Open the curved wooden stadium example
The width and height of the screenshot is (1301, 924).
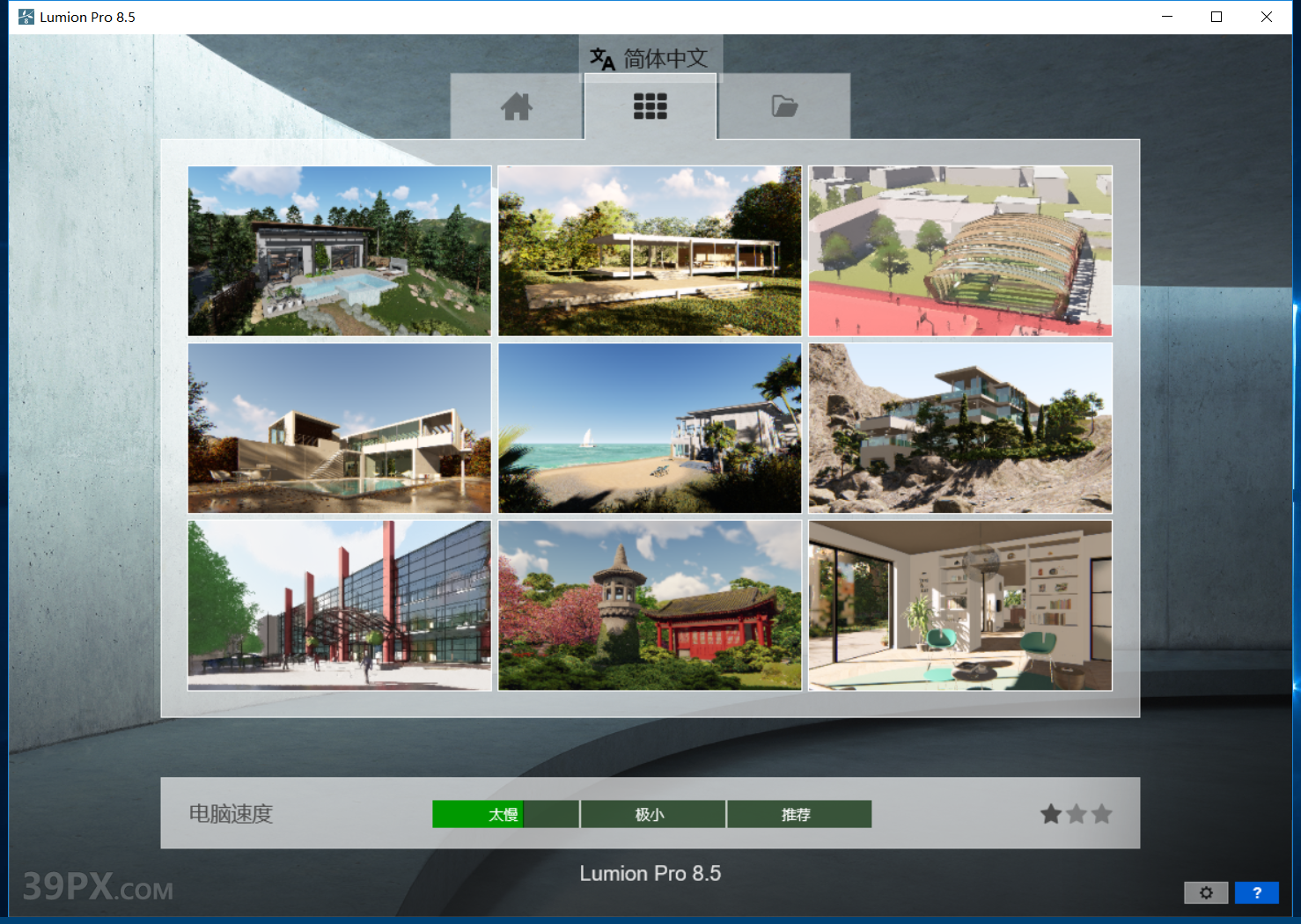tap(960, 251)
